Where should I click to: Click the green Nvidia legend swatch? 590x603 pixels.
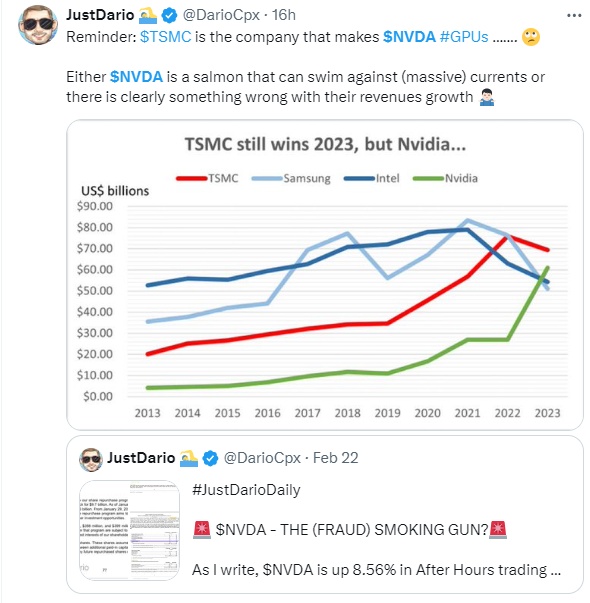coord(428,178)
